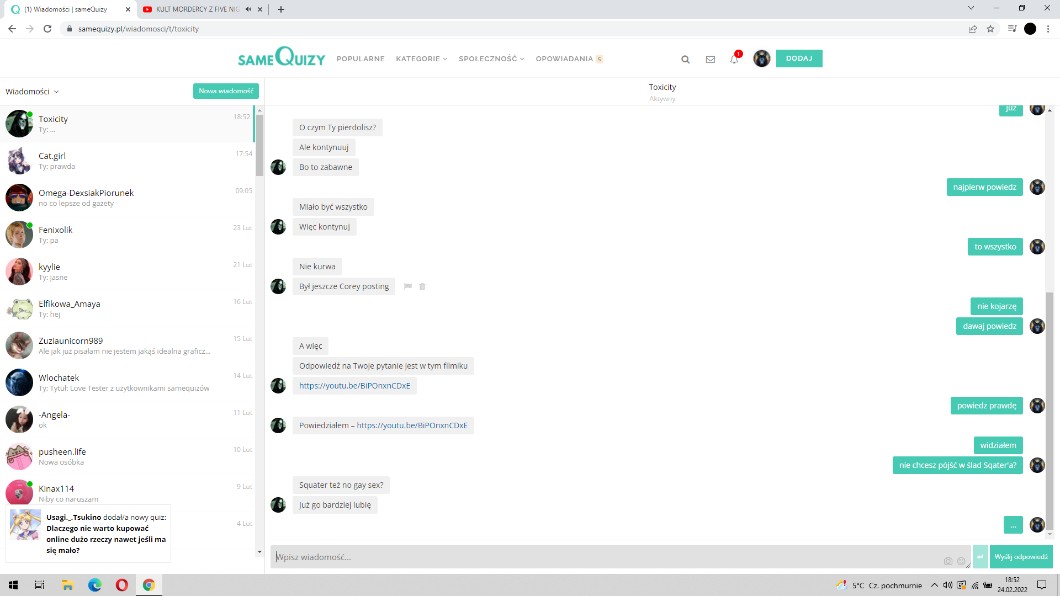Click the camera icon in message box
The image size is (1060, 596).
[x=948, y=561]
